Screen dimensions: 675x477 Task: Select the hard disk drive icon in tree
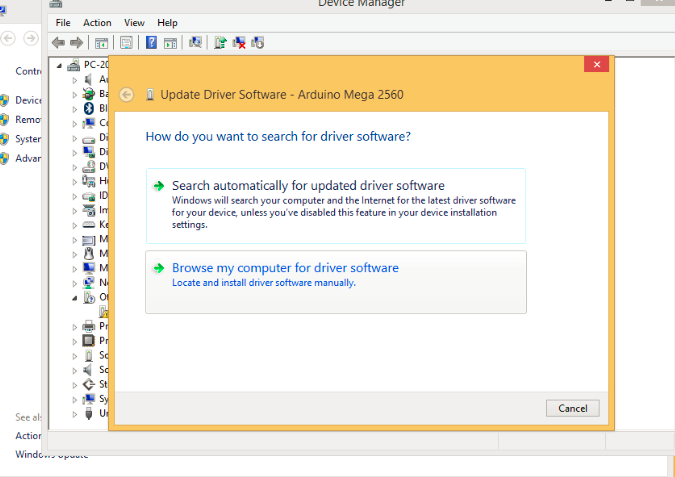click(x=89, y=138)
